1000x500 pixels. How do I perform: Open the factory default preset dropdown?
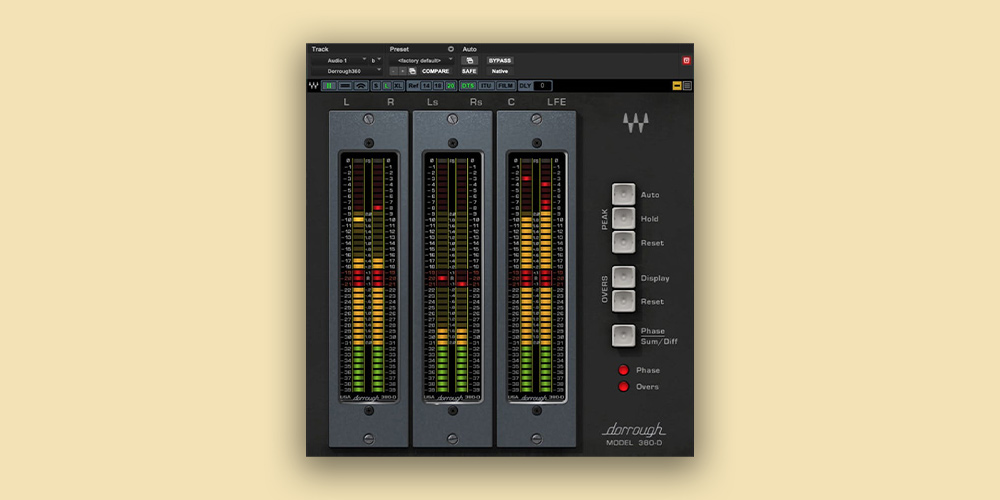422,60
